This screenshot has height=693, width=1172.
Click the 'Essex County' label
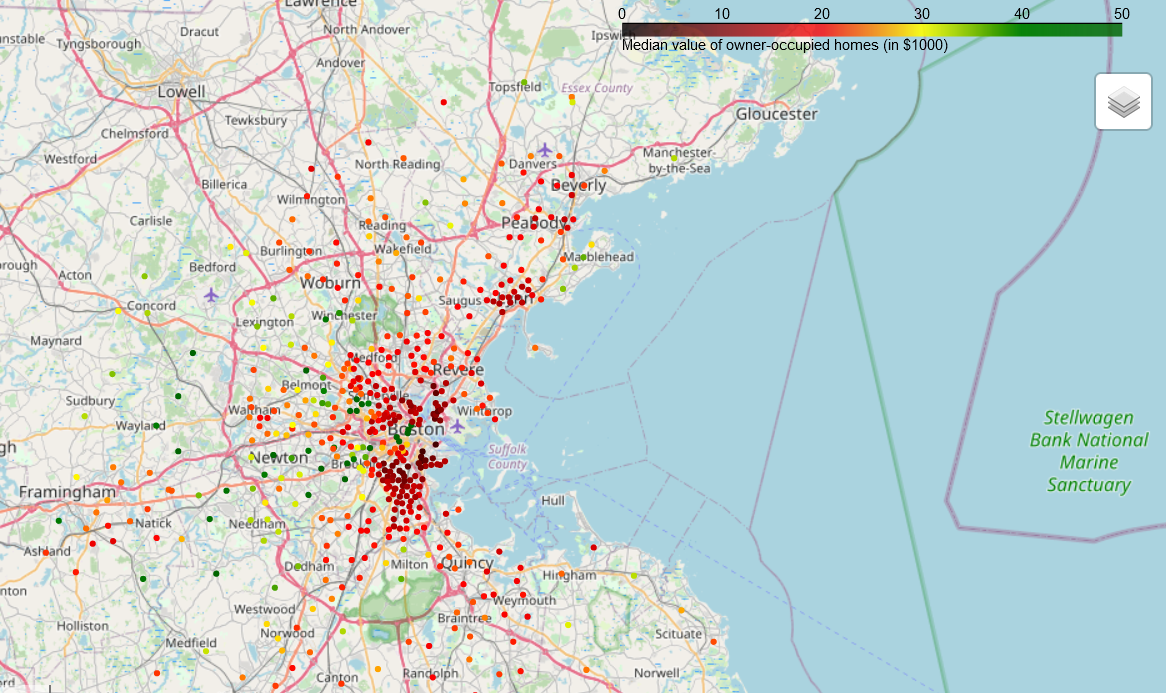[596, 88]
